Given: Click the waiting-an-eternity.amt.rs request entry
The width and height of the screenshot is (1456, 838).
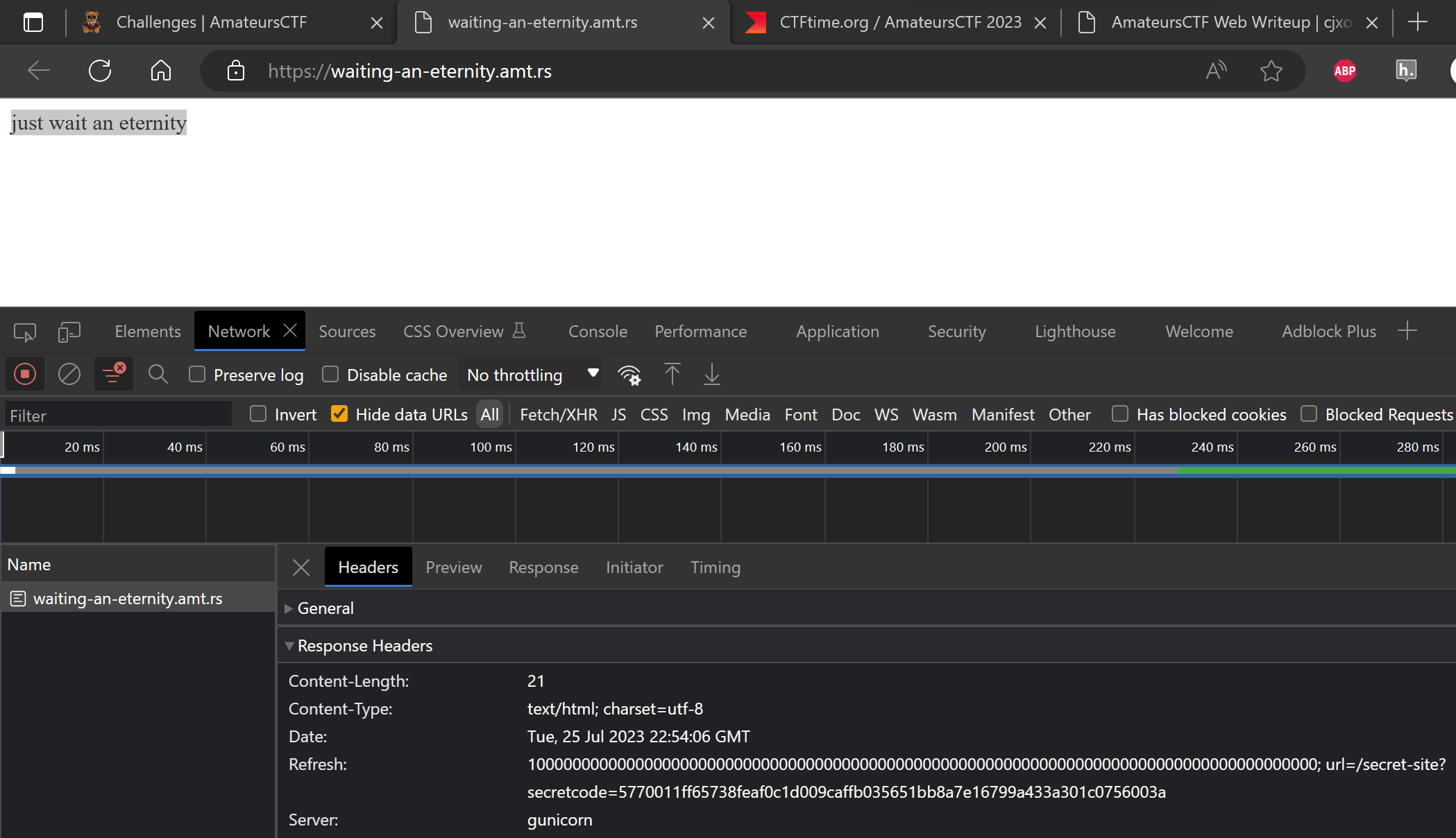Looking at the screenshot, I should click(128, 598).
